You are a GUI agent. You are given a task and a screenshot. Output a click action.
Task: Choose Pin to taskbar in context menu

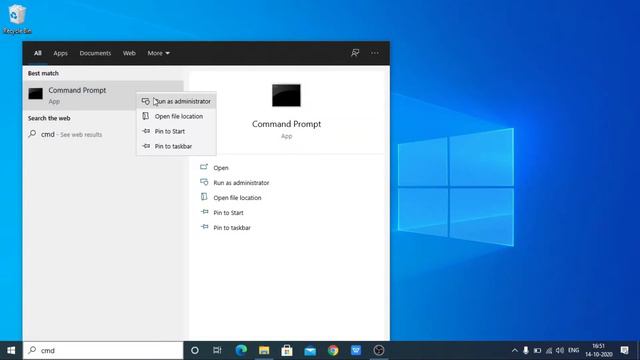176,146
